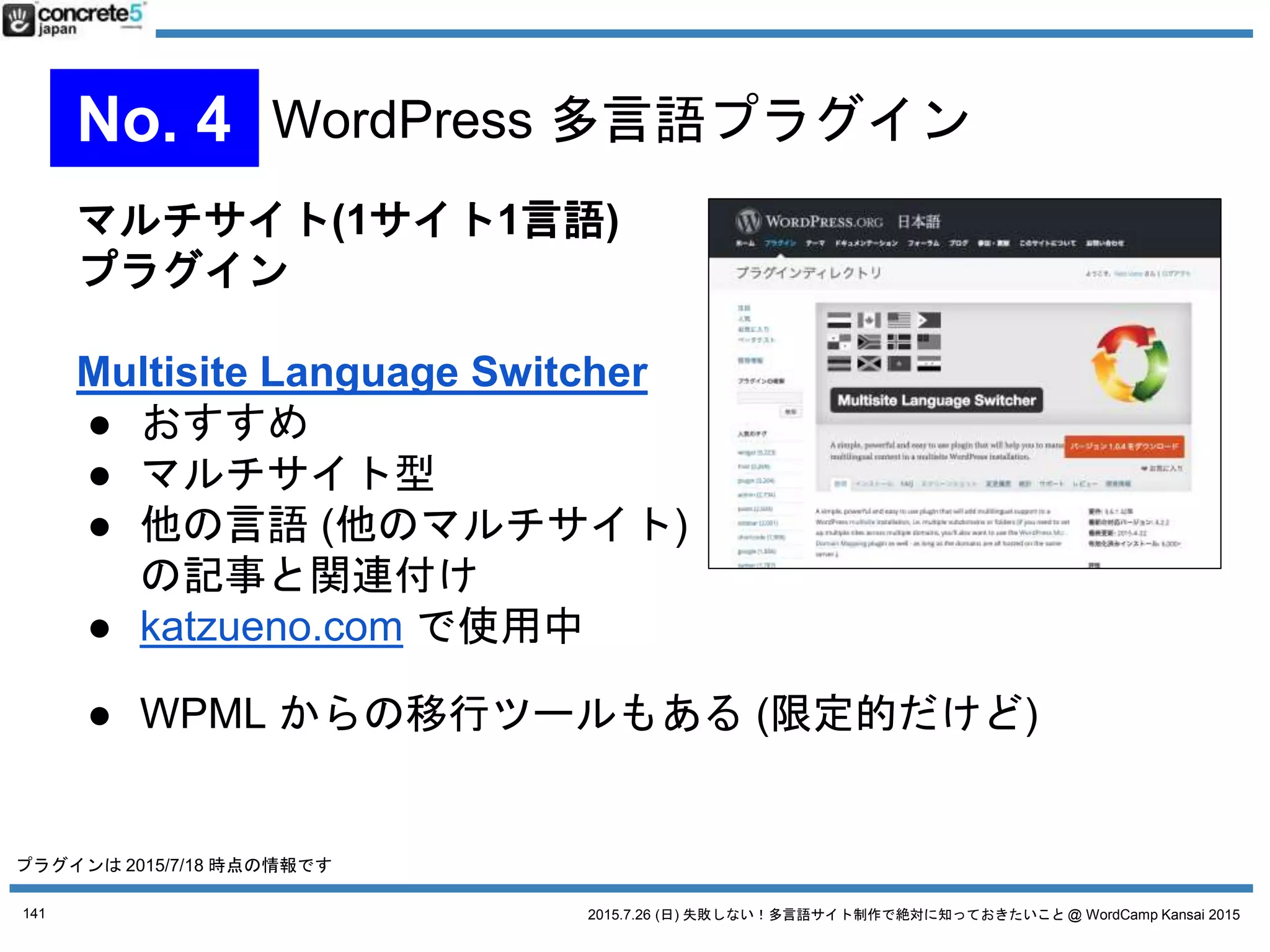This screenshot has width=1270, height=952.
Task: Click the WordPress.org logo in the screenshot
Action: coord(809,221)
